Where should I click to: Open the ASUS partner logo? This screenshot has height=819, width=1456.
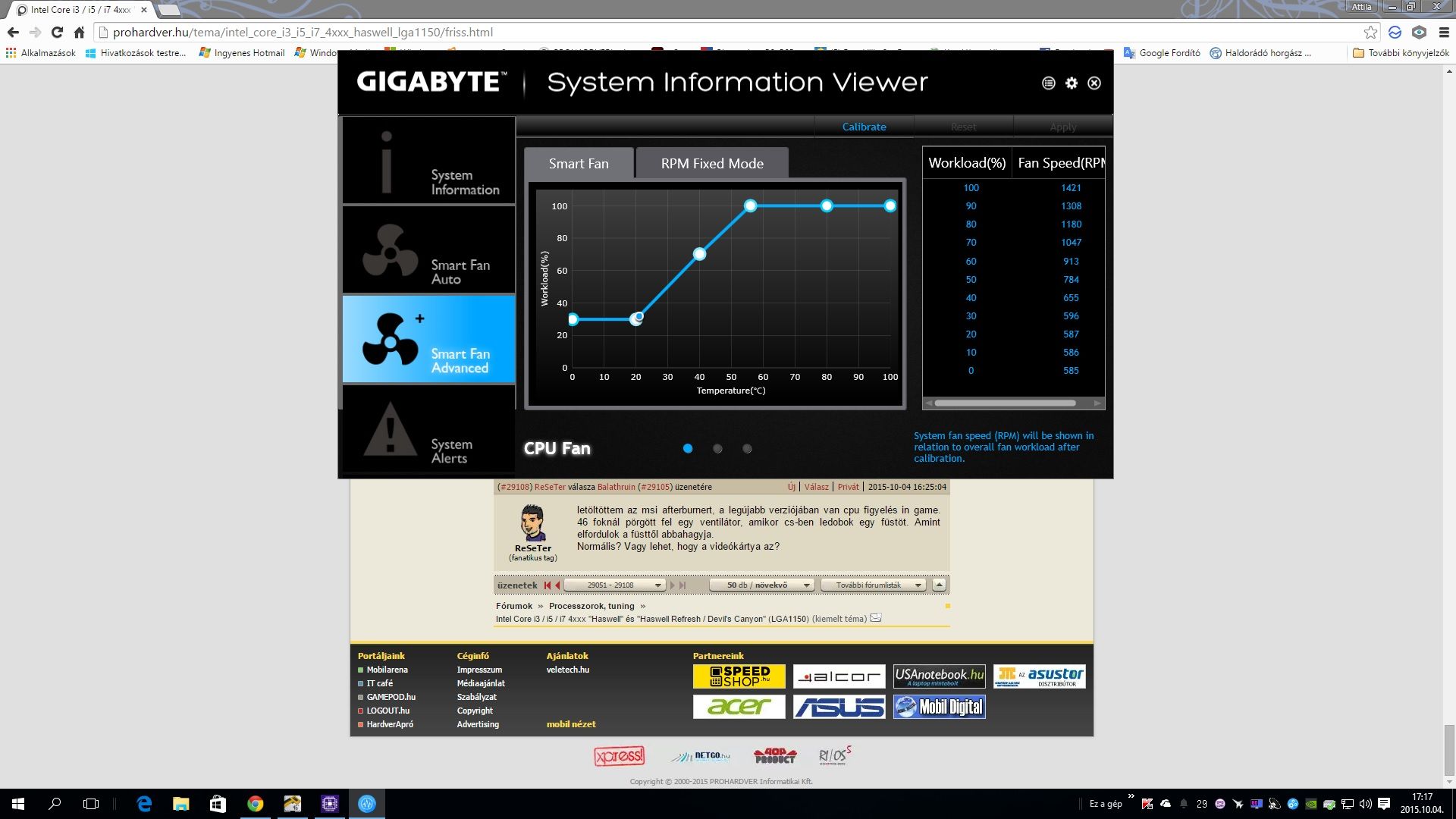tap(839, 707)
